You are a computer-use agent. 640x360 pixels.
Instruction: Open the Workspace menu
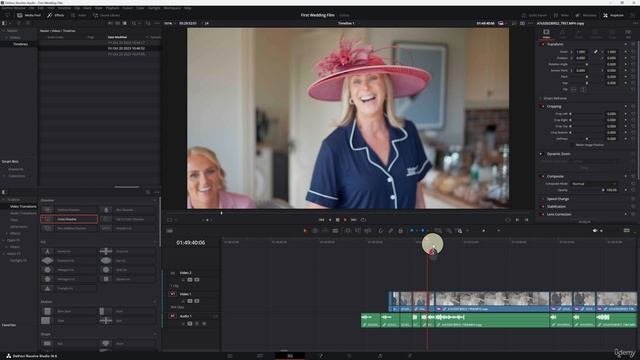coord(172,8)
